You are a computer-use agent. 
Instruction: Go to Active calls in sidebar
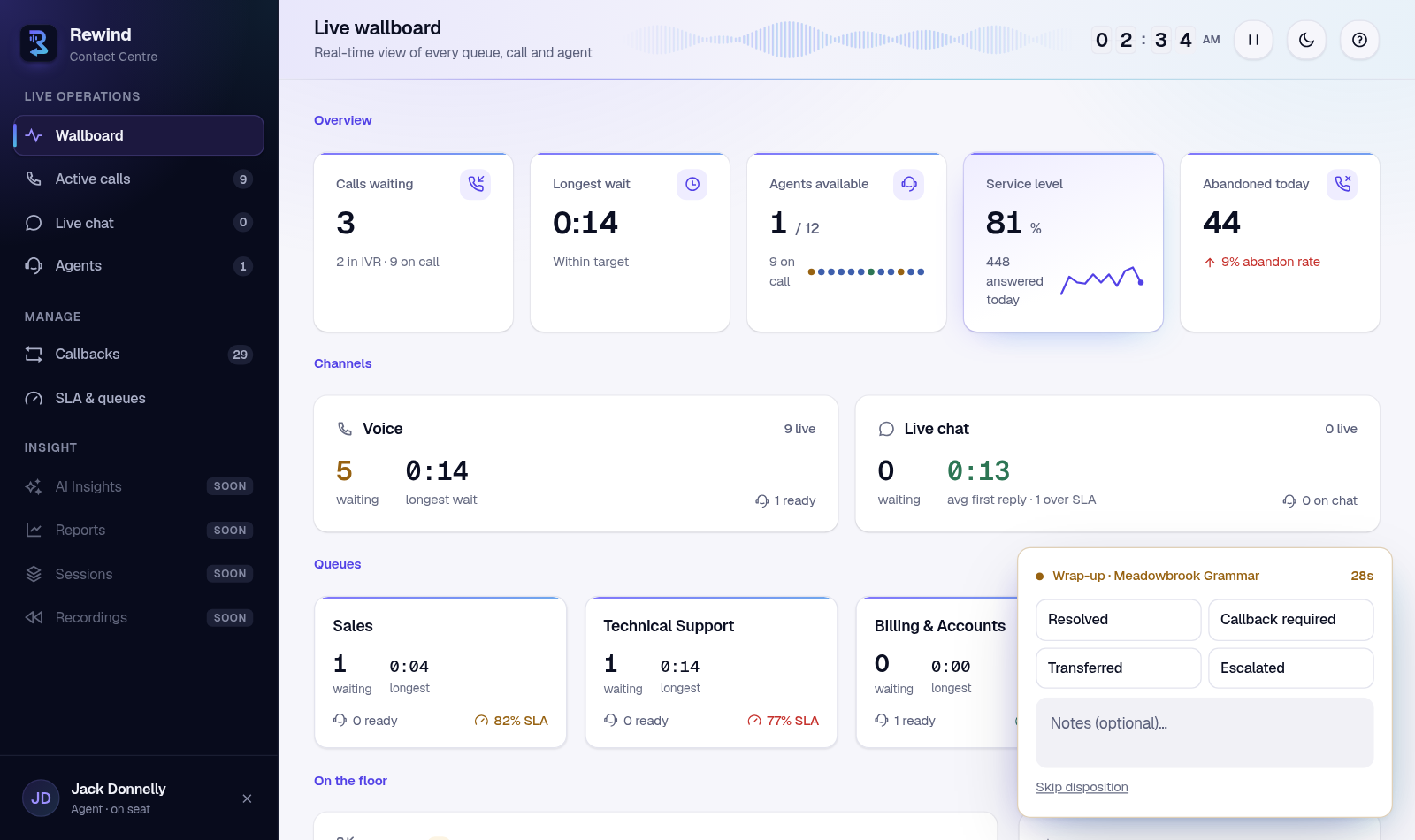point(139,179)
